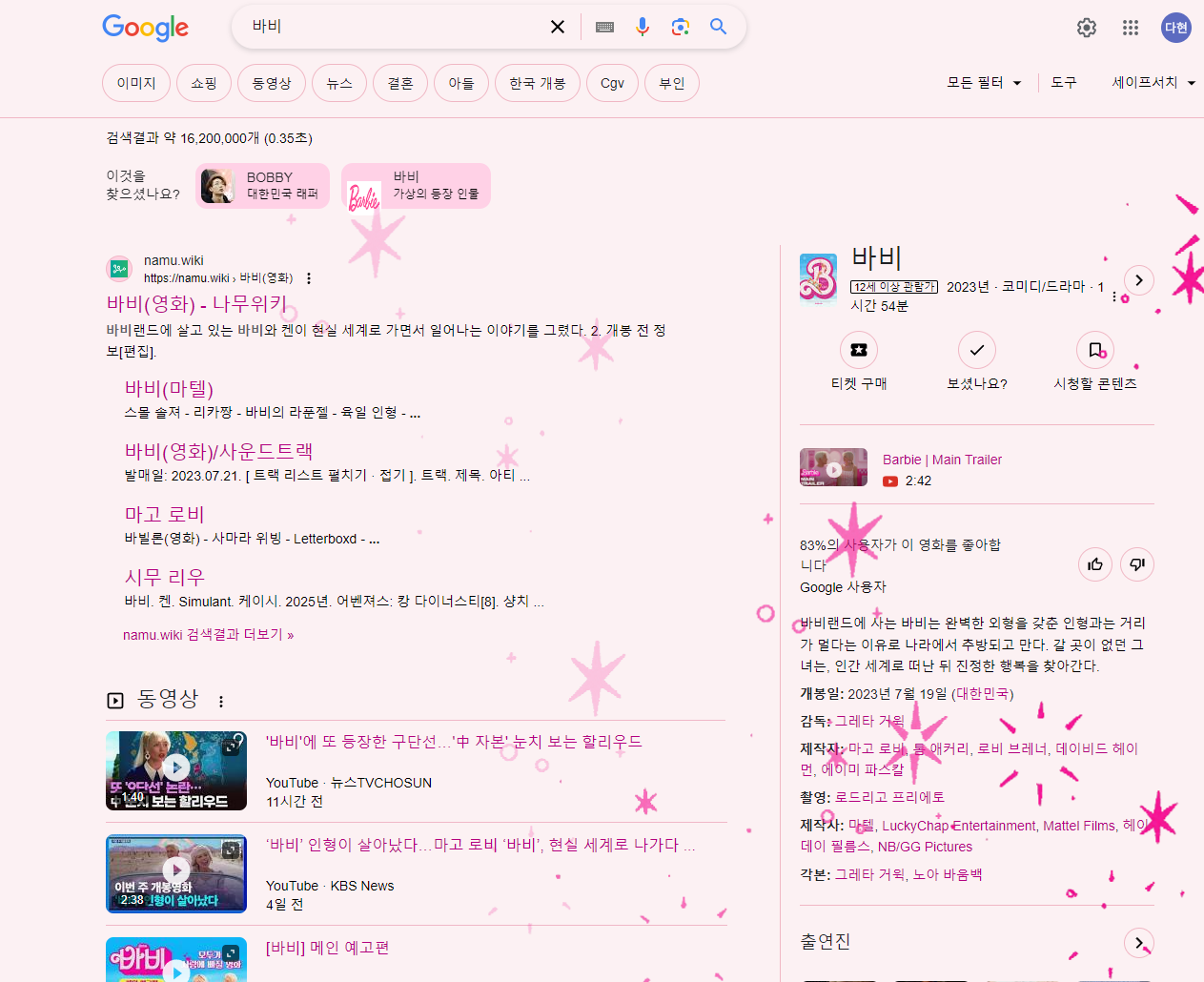Open director 그레타 거윅 link
Screen dimensions: 1204x982
tap(869, 722)
